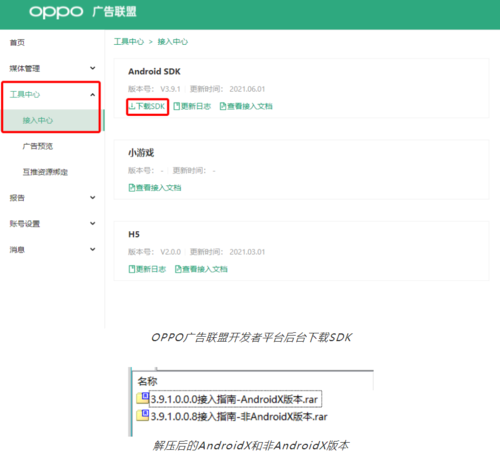
Task: Open the 互推资源绑定 submenu item
Action: point(45,172)
